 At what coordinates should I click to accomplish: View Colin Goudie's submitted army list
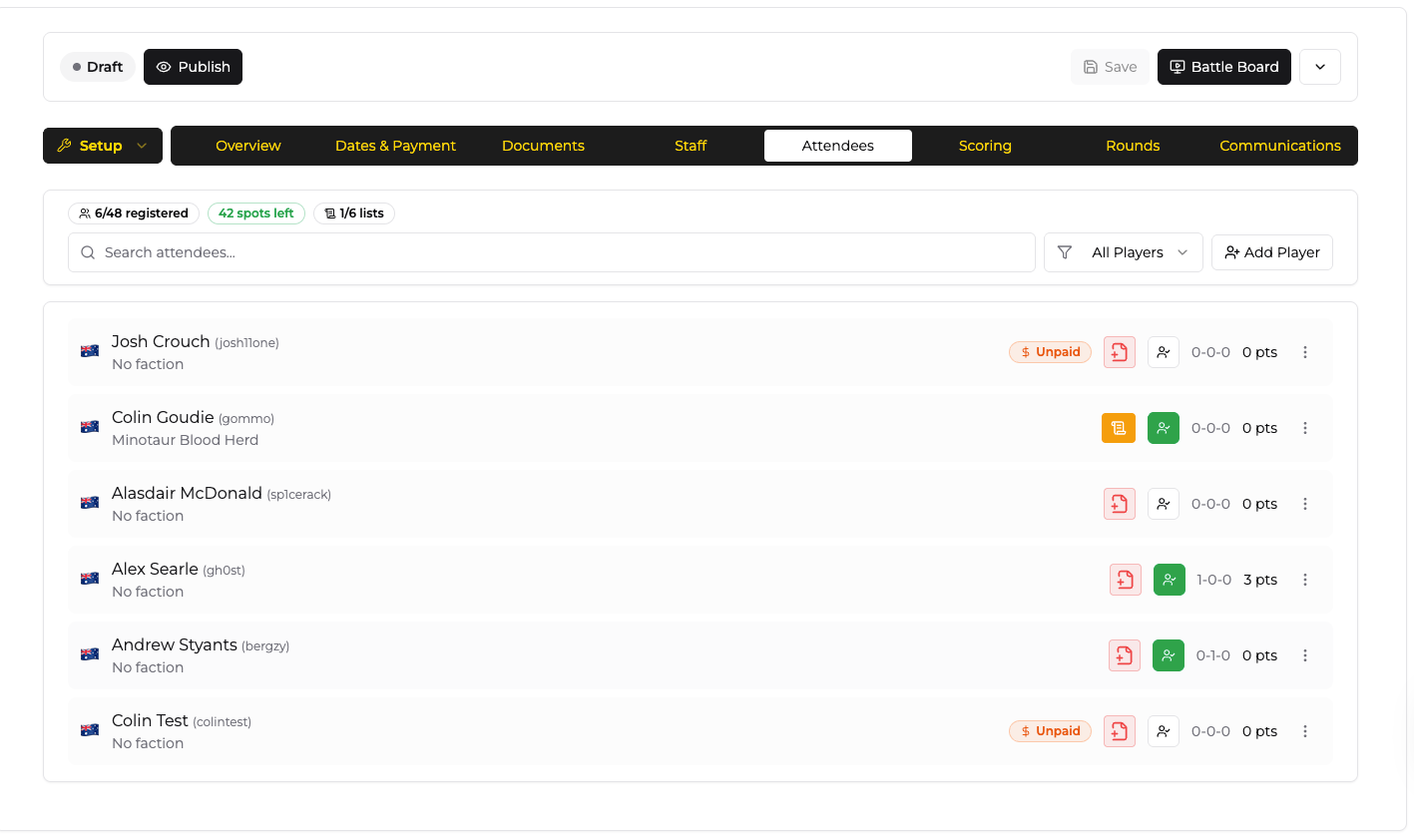pyautogui.click(x=1119, y=428)
